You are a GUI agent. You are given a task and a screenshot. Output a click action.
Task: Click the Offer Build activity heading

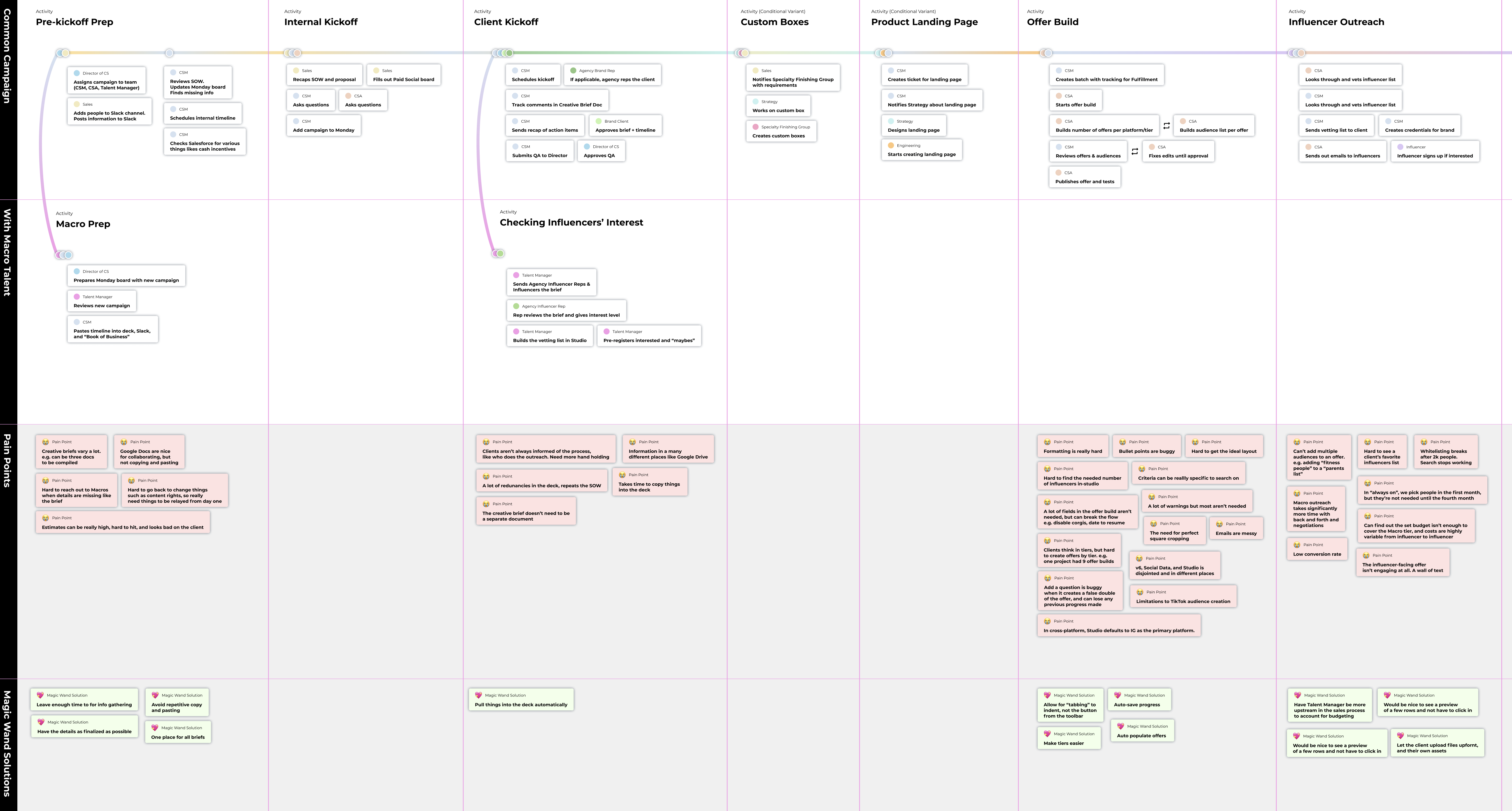1053,22
